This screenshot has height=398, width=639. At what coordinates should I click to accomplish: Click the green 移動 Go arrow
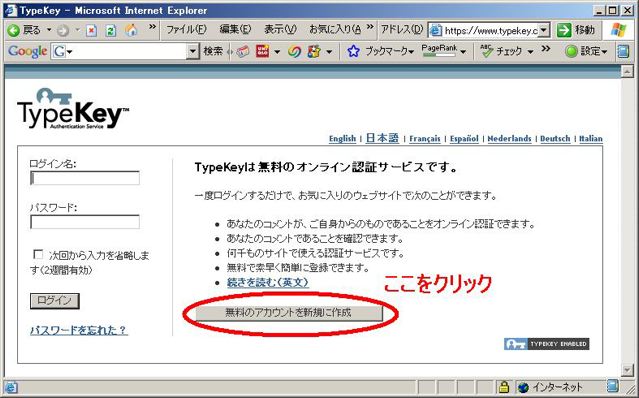(x=564, y=30)
